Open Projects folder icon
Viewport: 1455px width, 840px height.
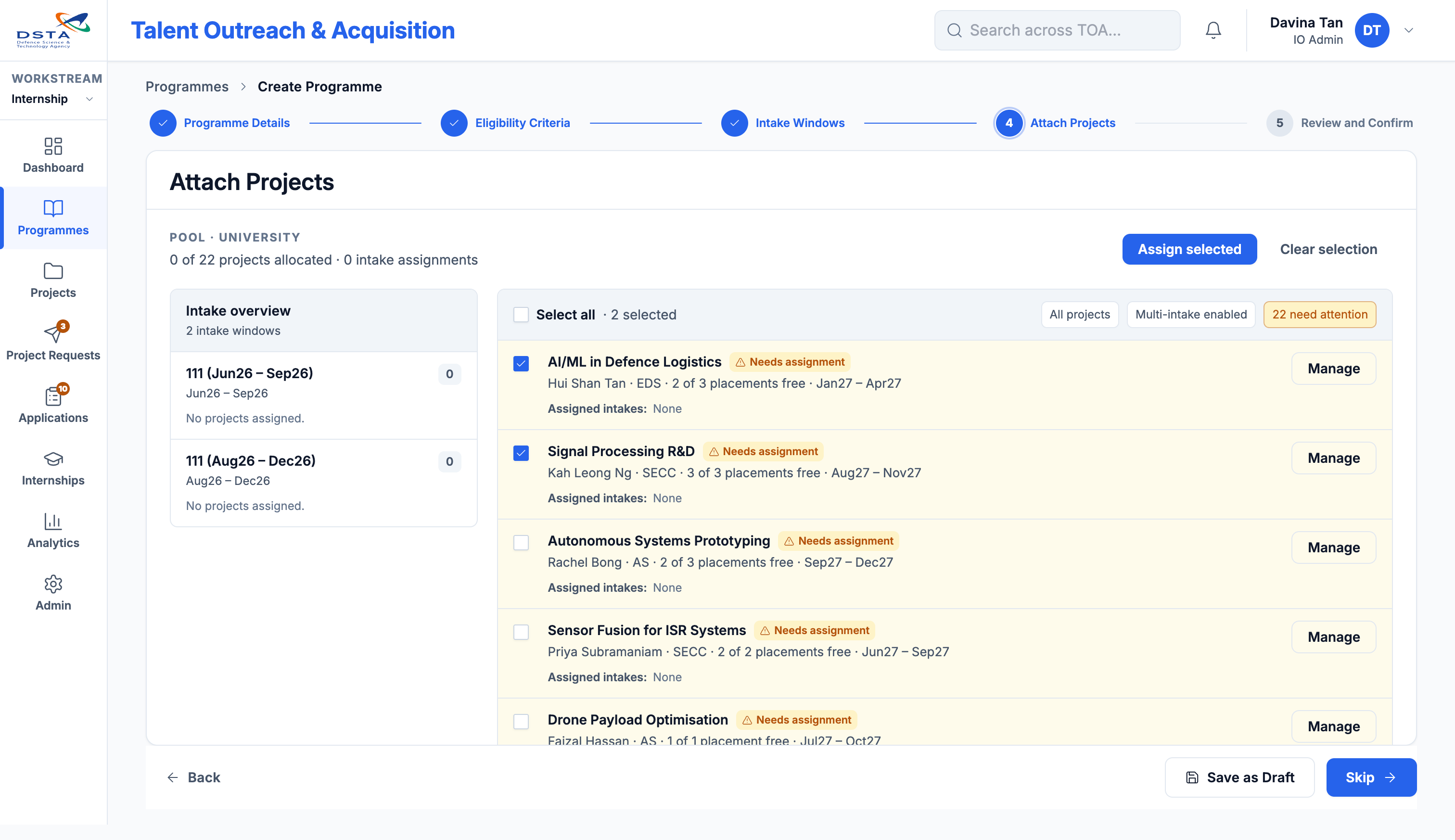(53, 270)
